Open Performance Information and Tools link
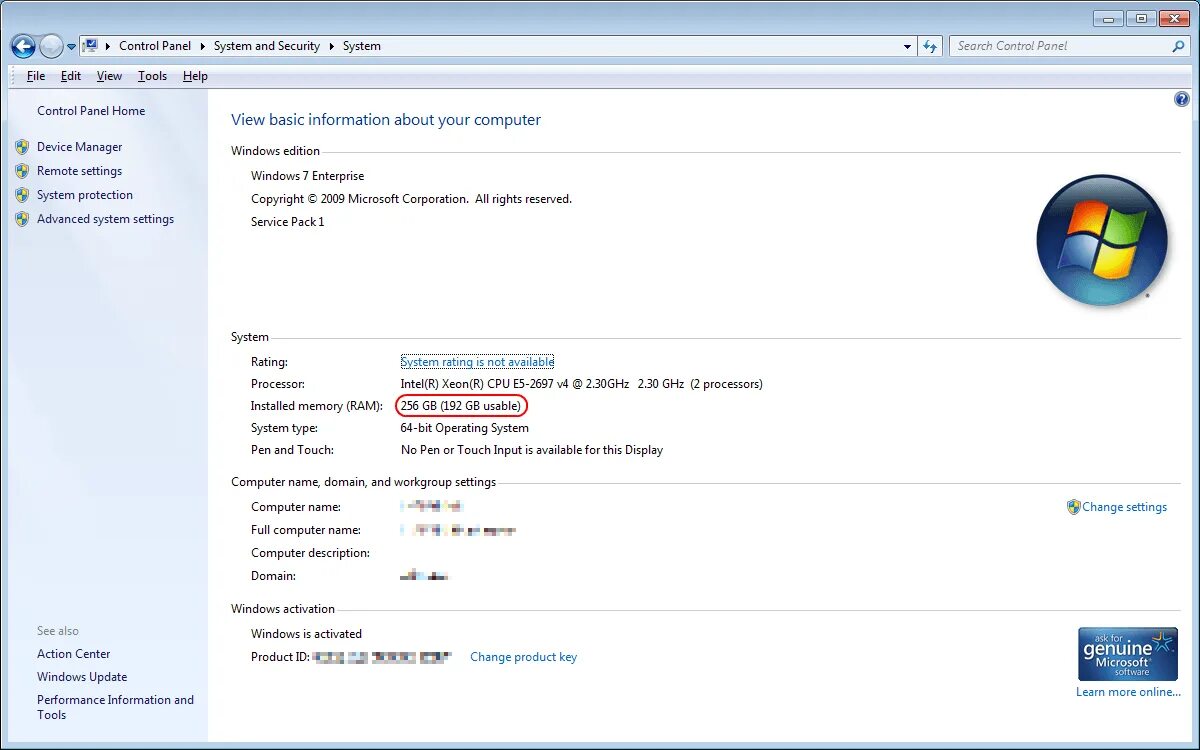The height and width of the screenshot is (750, 1200). (116, 707)
